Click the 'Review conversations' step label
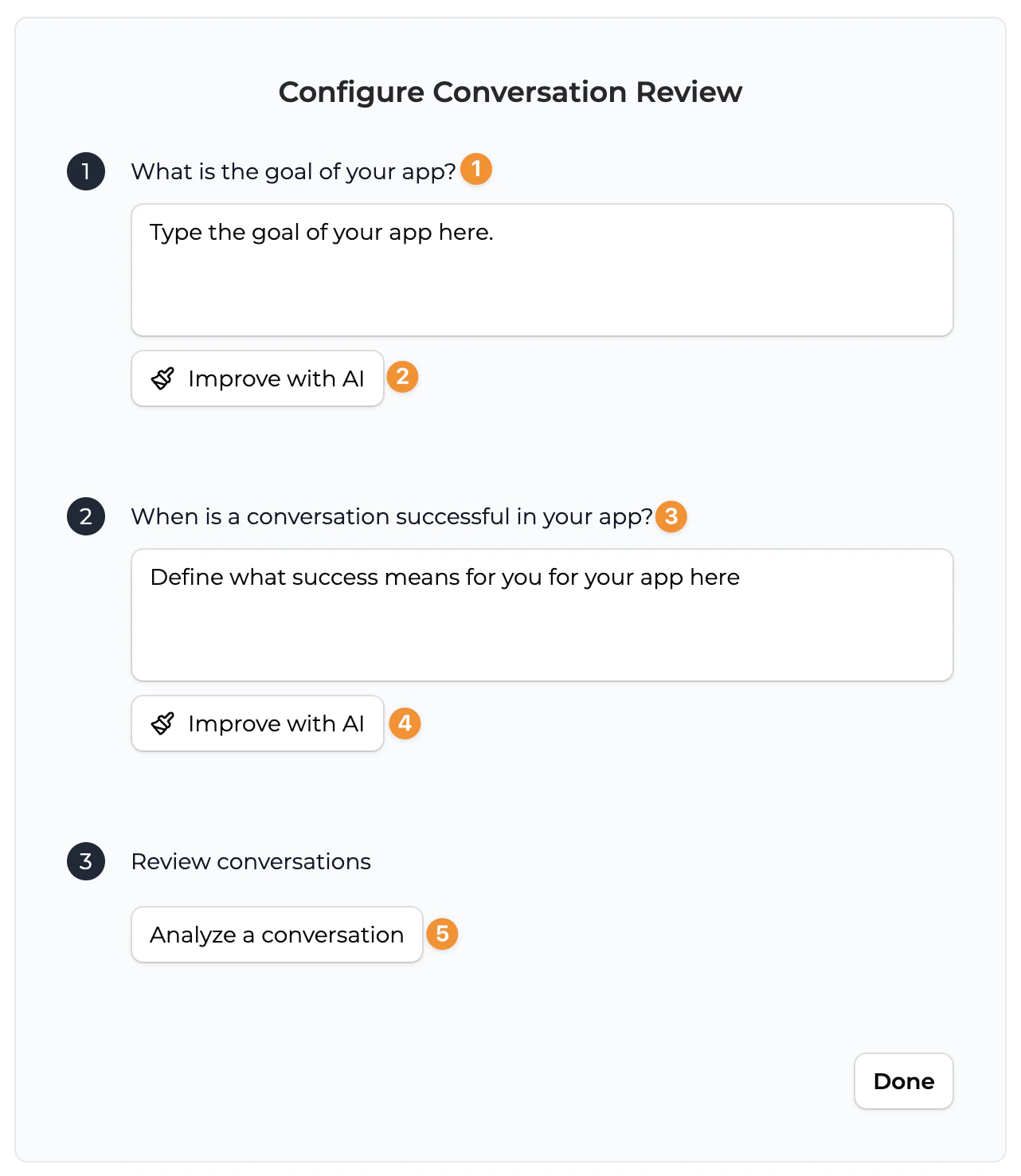Screen dimensions: 1021x1176 250,861
